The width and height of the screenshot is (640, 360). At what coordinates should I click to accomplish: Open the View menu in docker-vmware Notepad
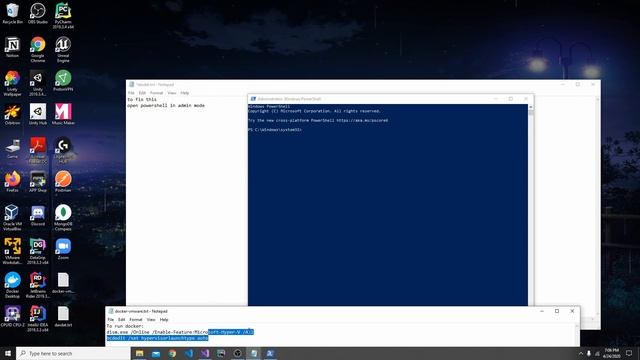pos(151,320)
